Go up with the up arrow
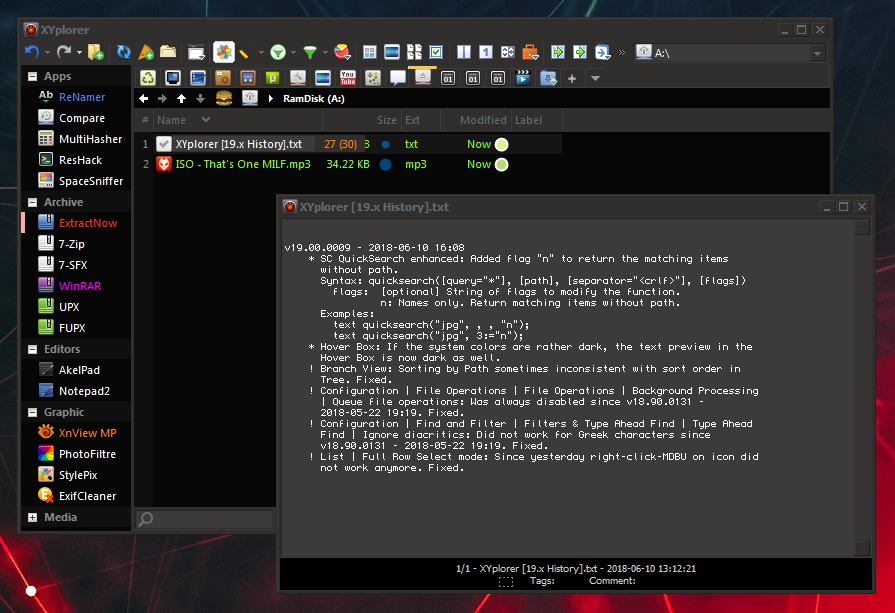This screenshot has height=613, width=895. tap(182, 99)
